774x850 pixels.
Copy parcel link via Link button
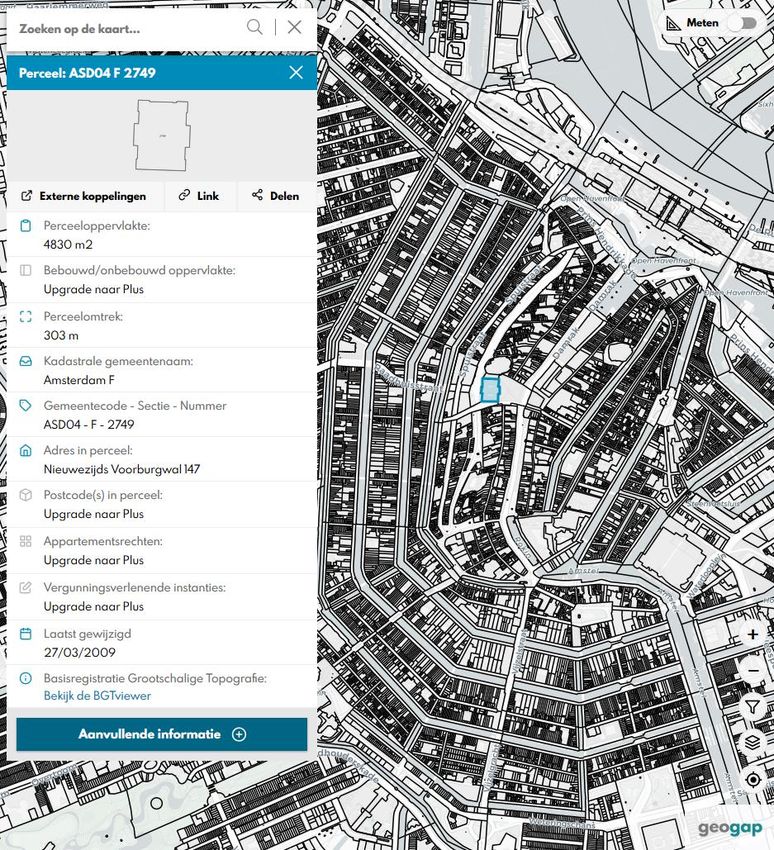tap(199, 196)
